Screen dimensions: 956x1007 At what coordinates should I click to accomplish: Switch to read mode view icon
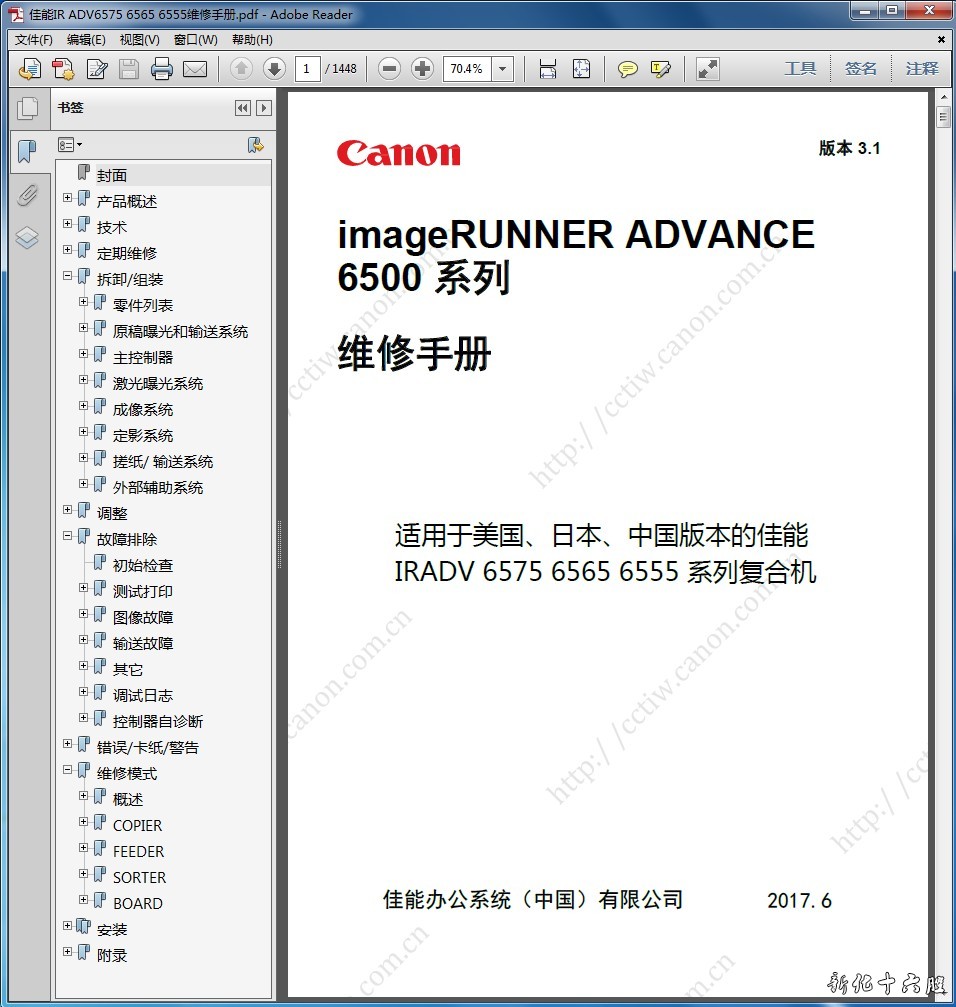coord(708,69)
